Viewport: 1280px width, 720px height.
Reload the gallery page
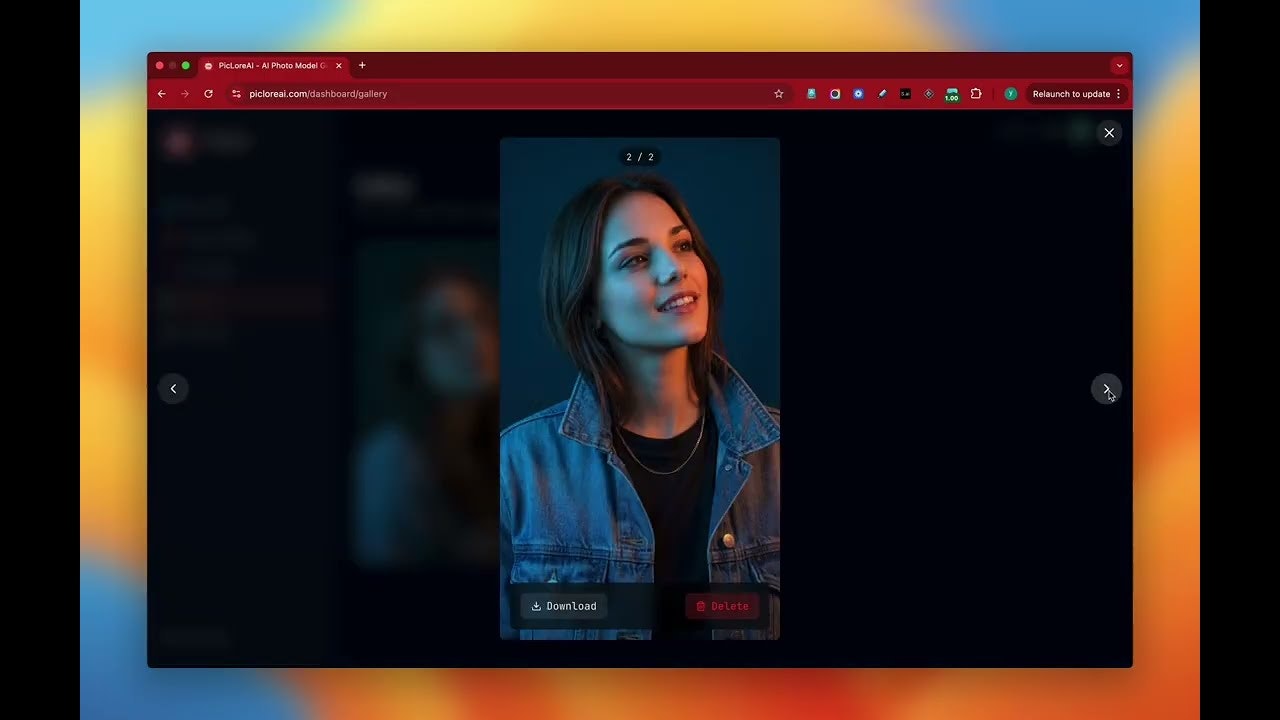208,94
